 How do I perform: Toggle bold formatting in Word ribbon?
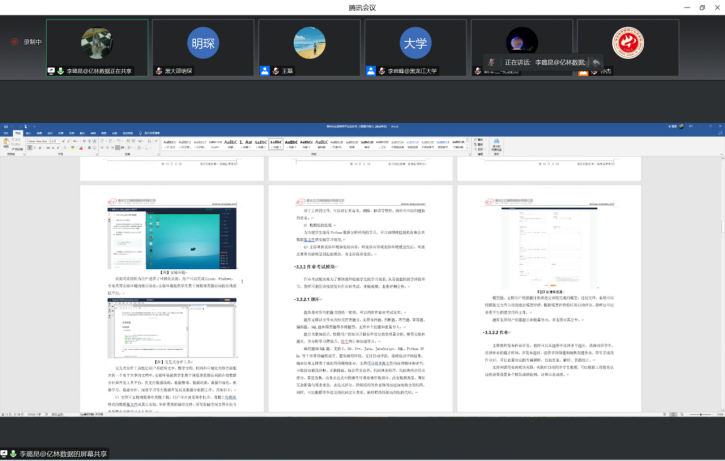click(x=29, y=149)
